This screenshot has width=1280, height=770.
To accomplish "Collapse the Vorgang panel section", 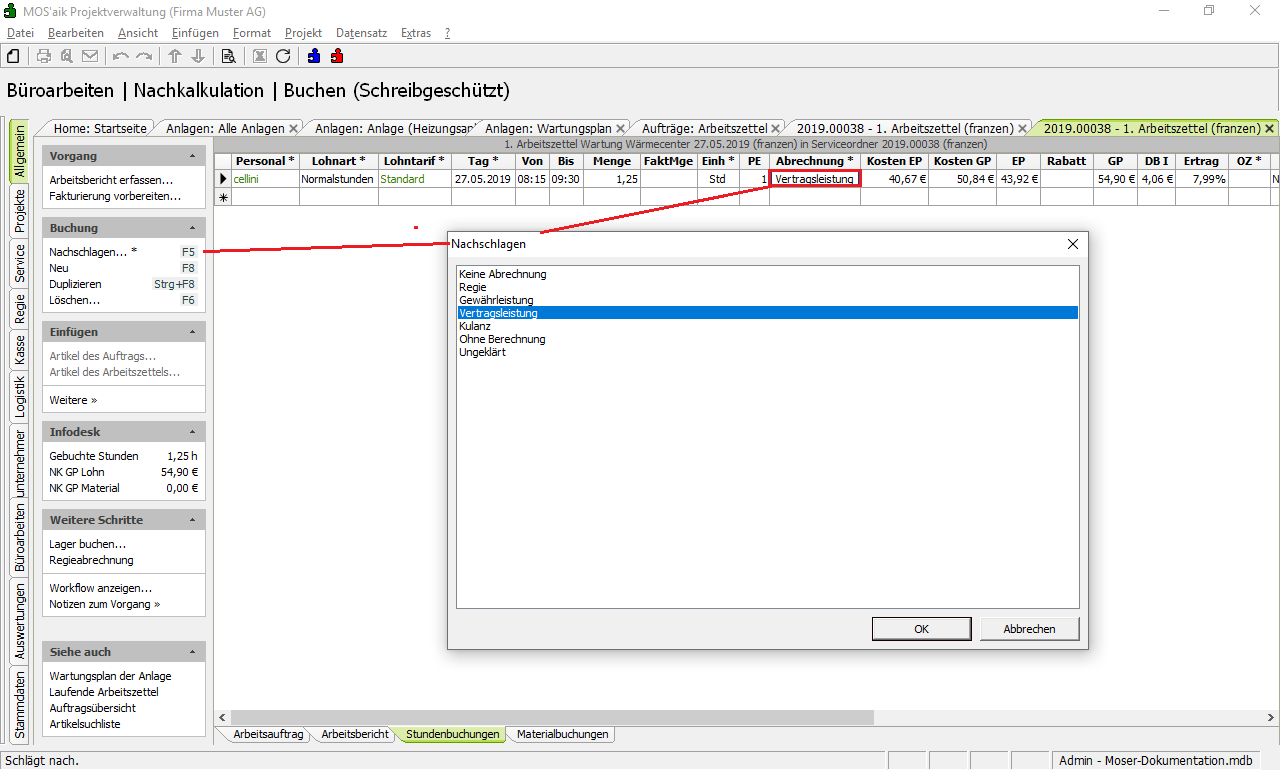I will coord(192,157).
